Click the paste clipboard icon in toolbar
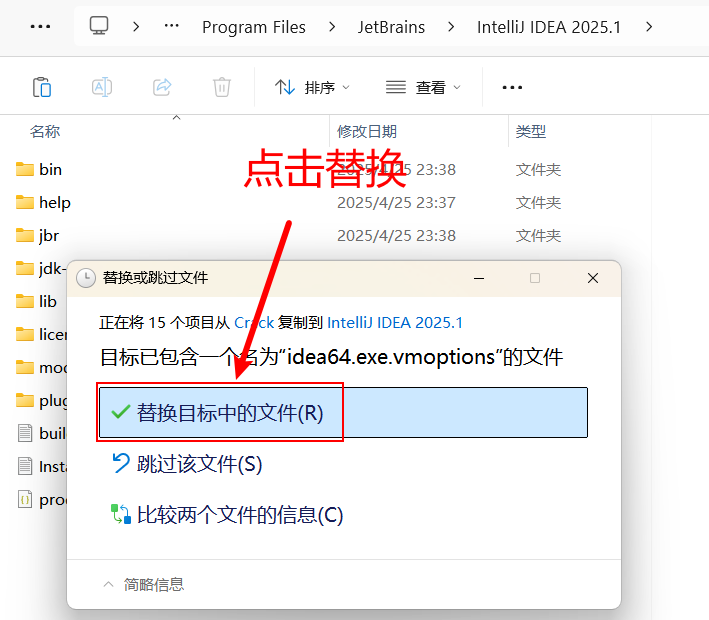The image size is (709, 620). coord(42,87)
